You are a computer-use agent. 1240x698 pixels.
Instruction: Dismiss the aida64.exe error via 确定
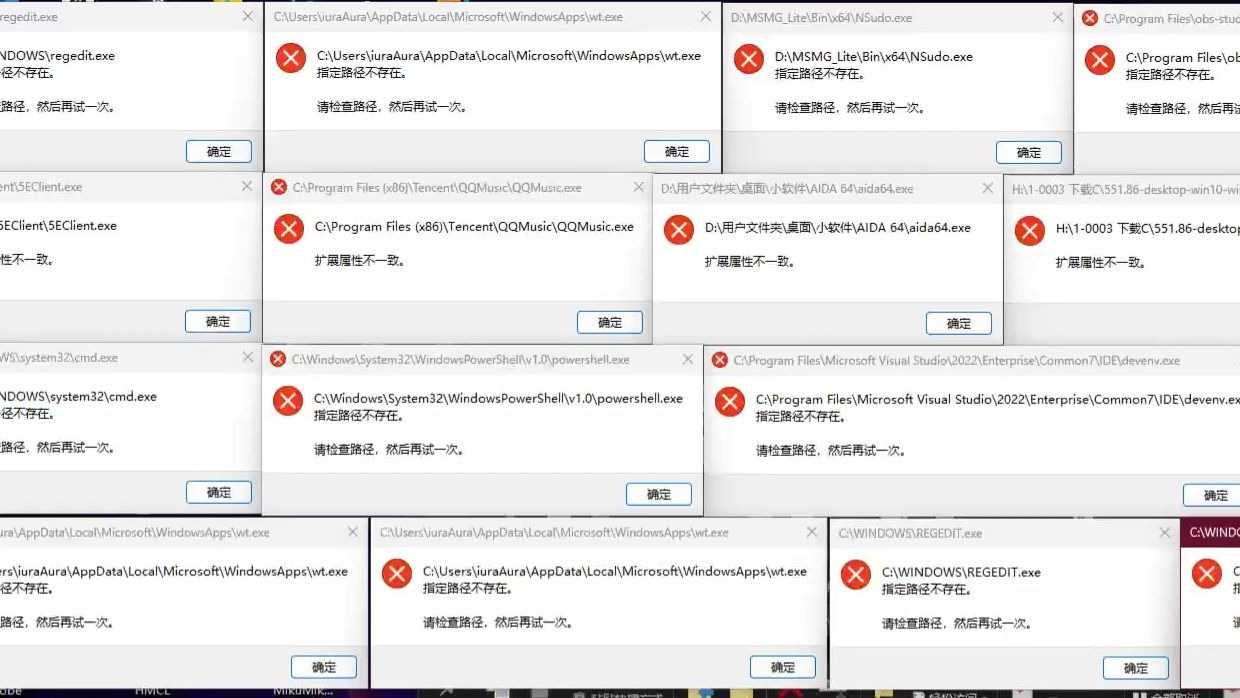959,323
